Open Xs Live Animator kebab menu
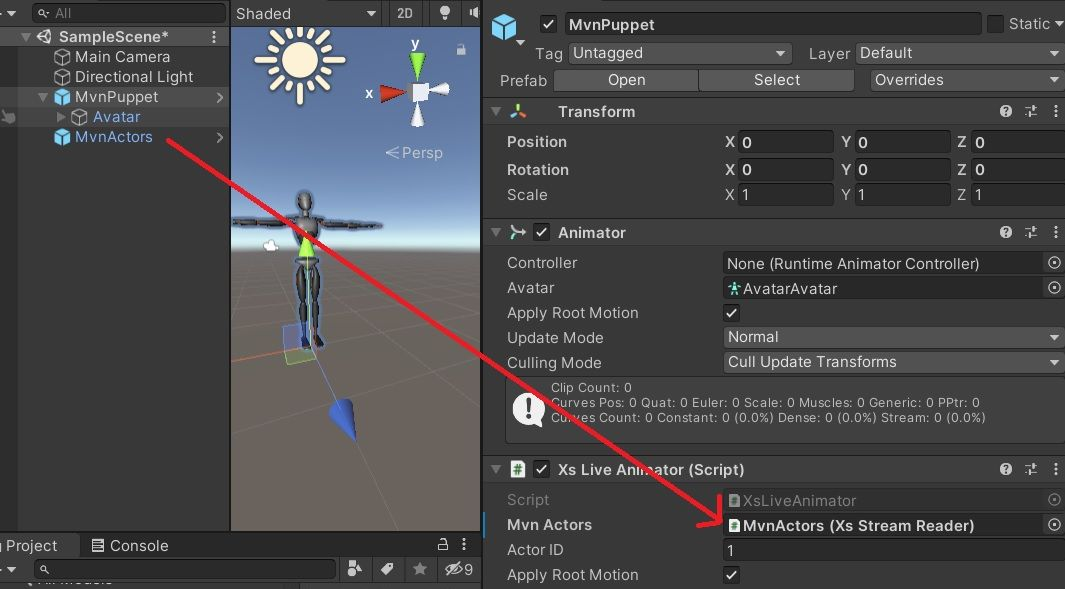 point(1055,469)
